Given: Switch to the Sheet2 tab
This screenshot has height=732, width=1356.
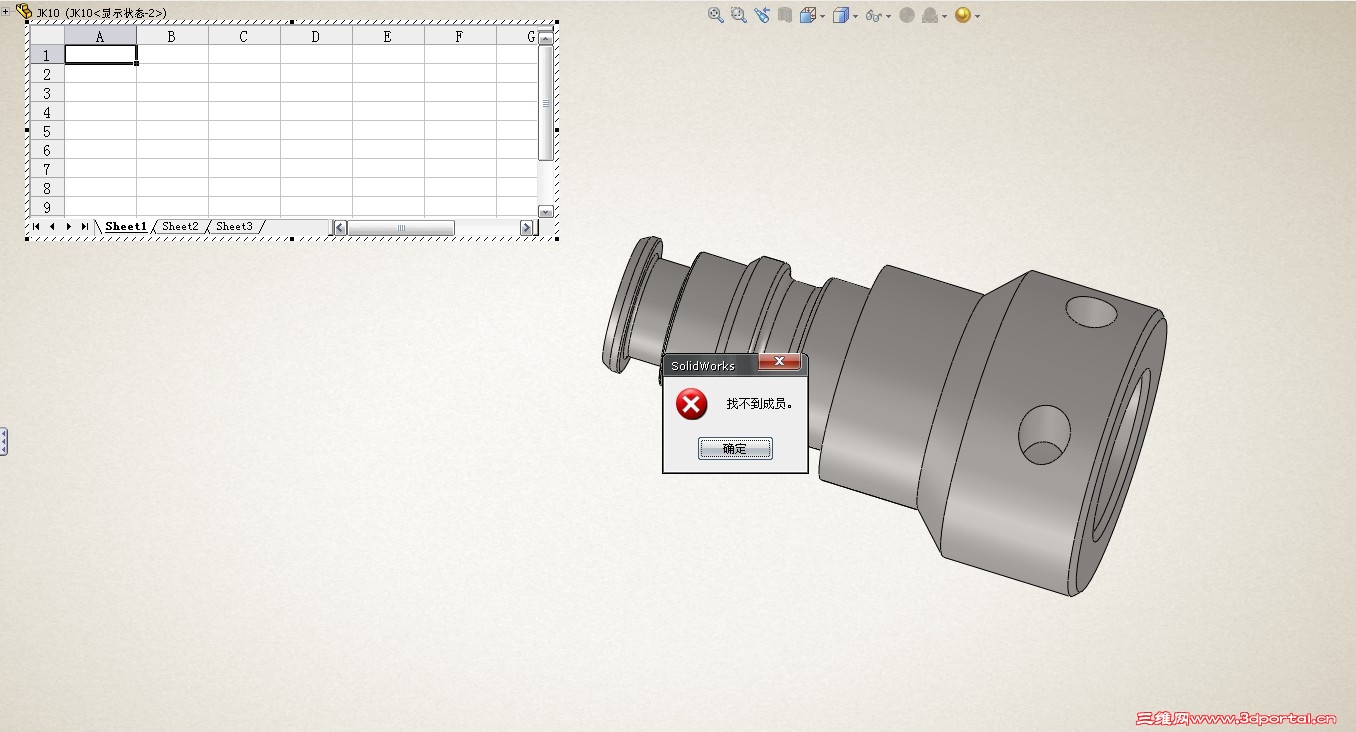Looking at the screenshot, I should 180,227.
